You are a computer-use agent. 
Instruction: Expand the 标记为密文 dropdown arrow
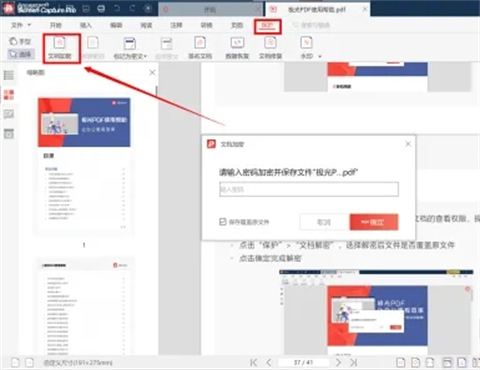pos(145,56)
